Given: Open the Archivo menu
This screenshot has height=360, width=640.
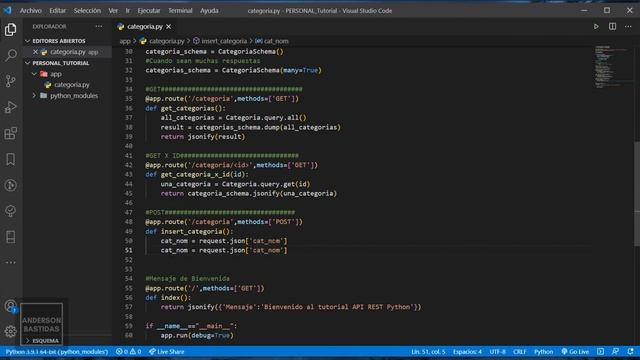Looking at the screenshot, I should coord(31,11).
